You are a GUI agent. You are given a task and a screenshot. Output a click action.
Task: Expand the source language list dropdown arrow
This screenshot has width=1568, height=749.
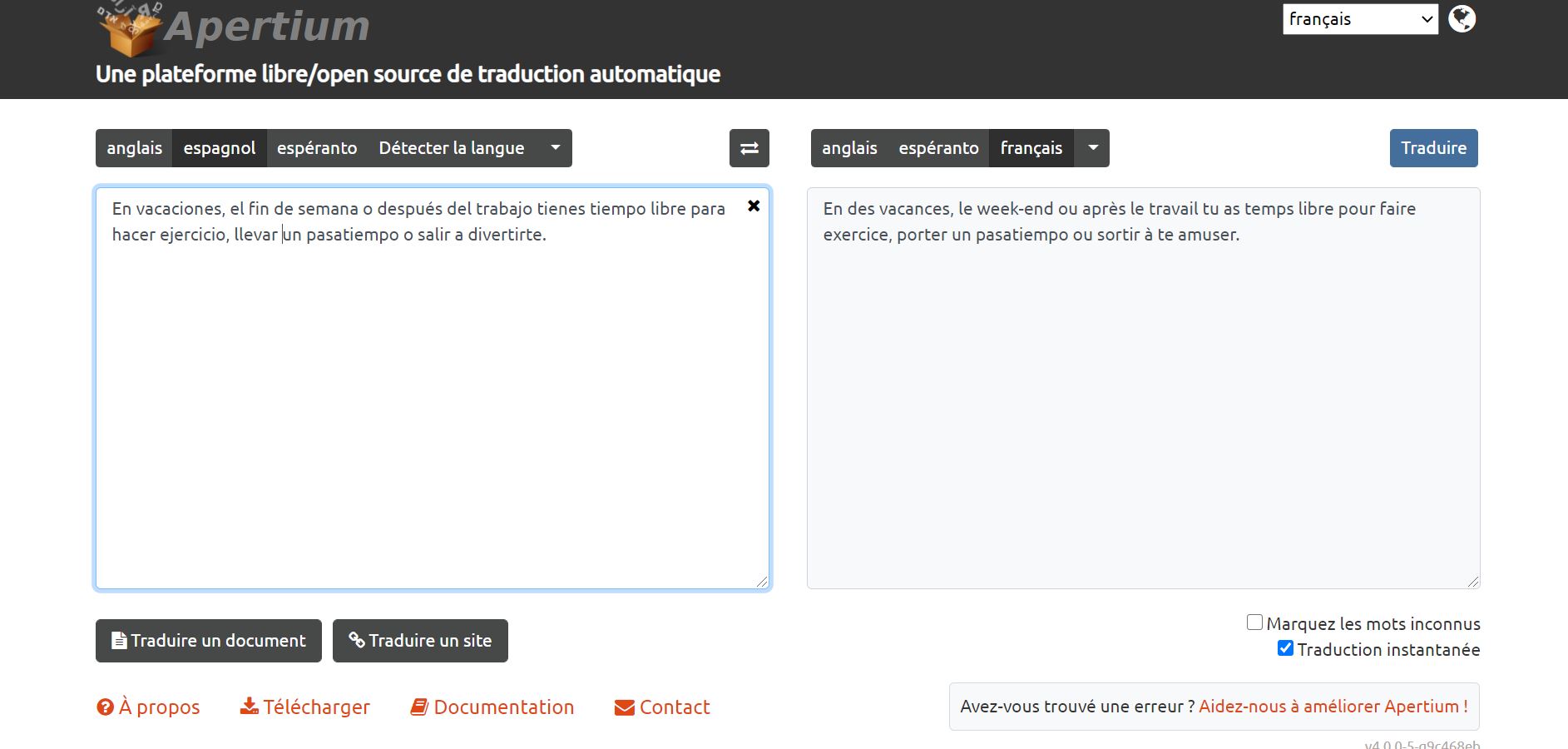click(555, 148)
